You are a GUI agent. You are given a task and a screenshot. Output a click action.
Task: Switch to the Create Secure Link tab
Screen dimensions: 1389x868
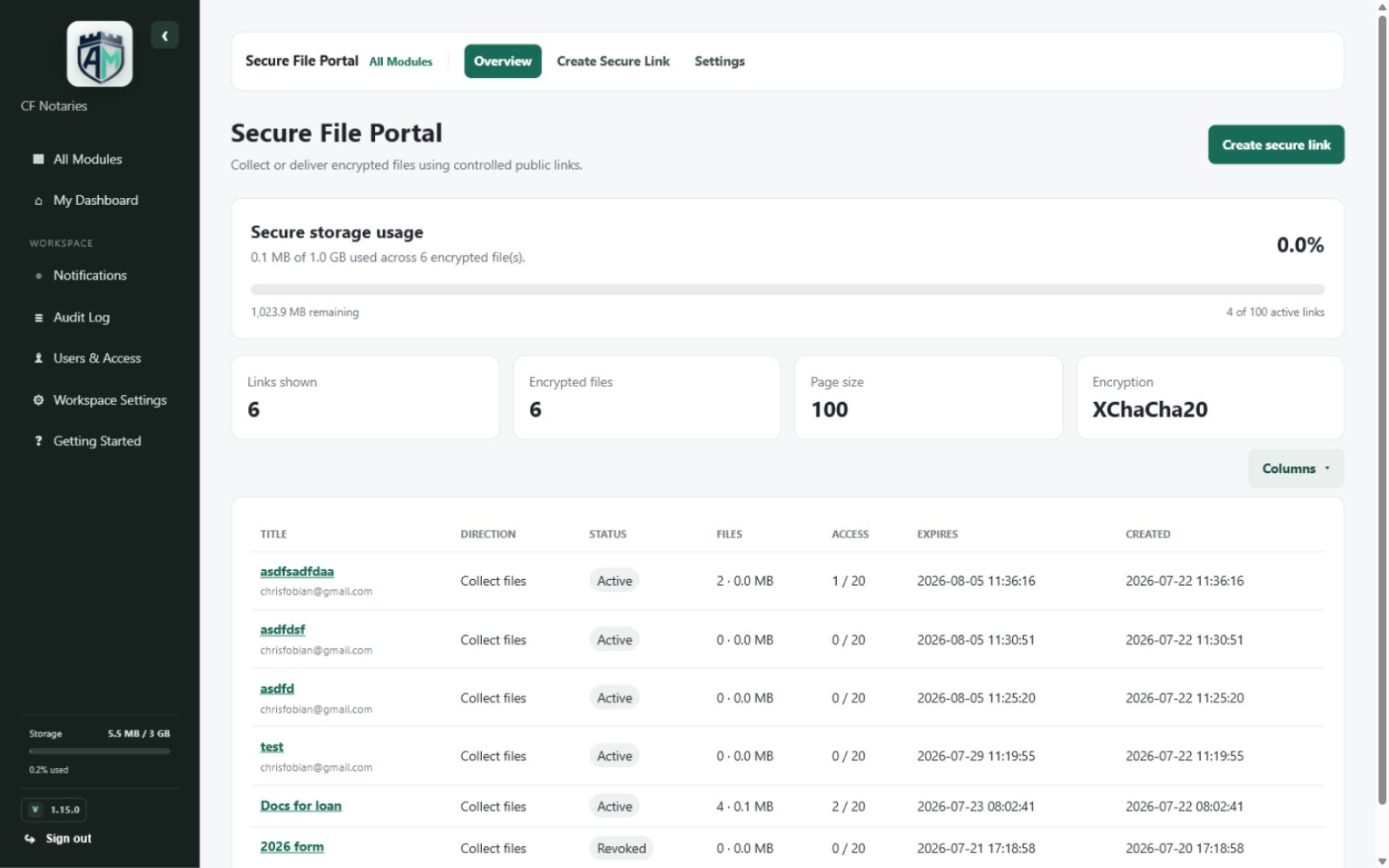point(613,61)
